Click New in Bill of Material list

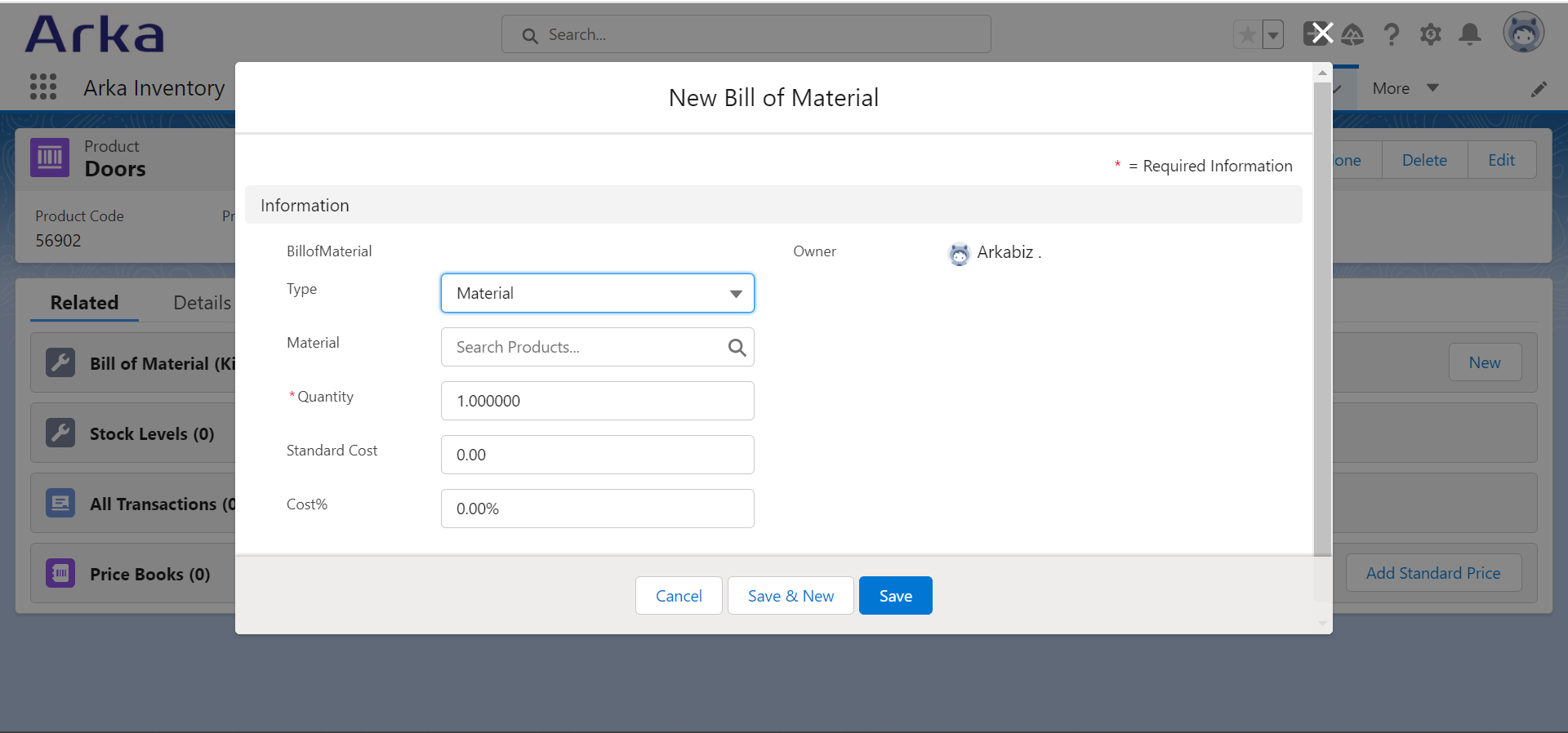point(1485,362)
